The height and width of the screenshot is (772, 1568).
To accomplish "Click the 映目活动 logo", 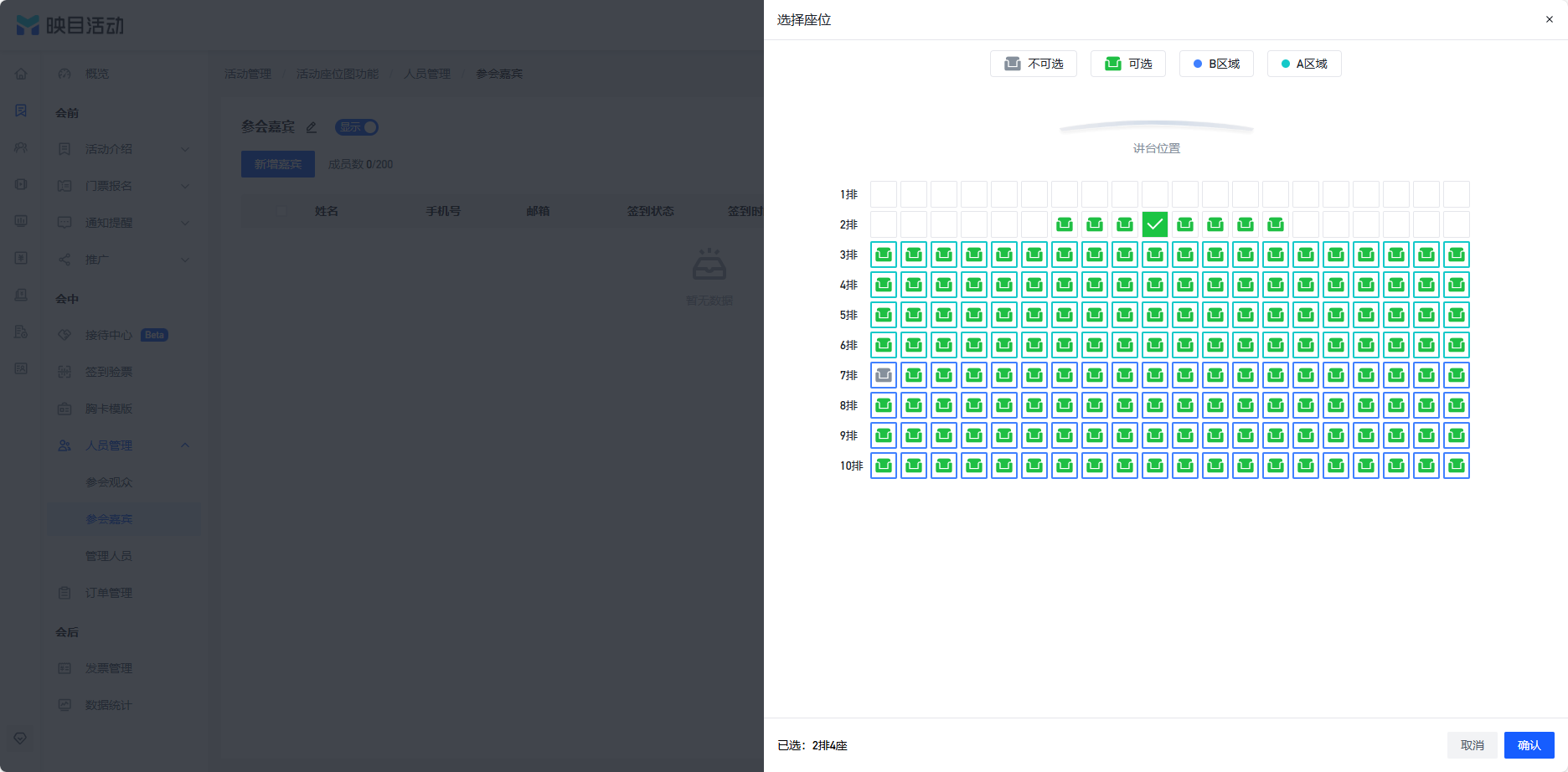I will tap(70, 25).
